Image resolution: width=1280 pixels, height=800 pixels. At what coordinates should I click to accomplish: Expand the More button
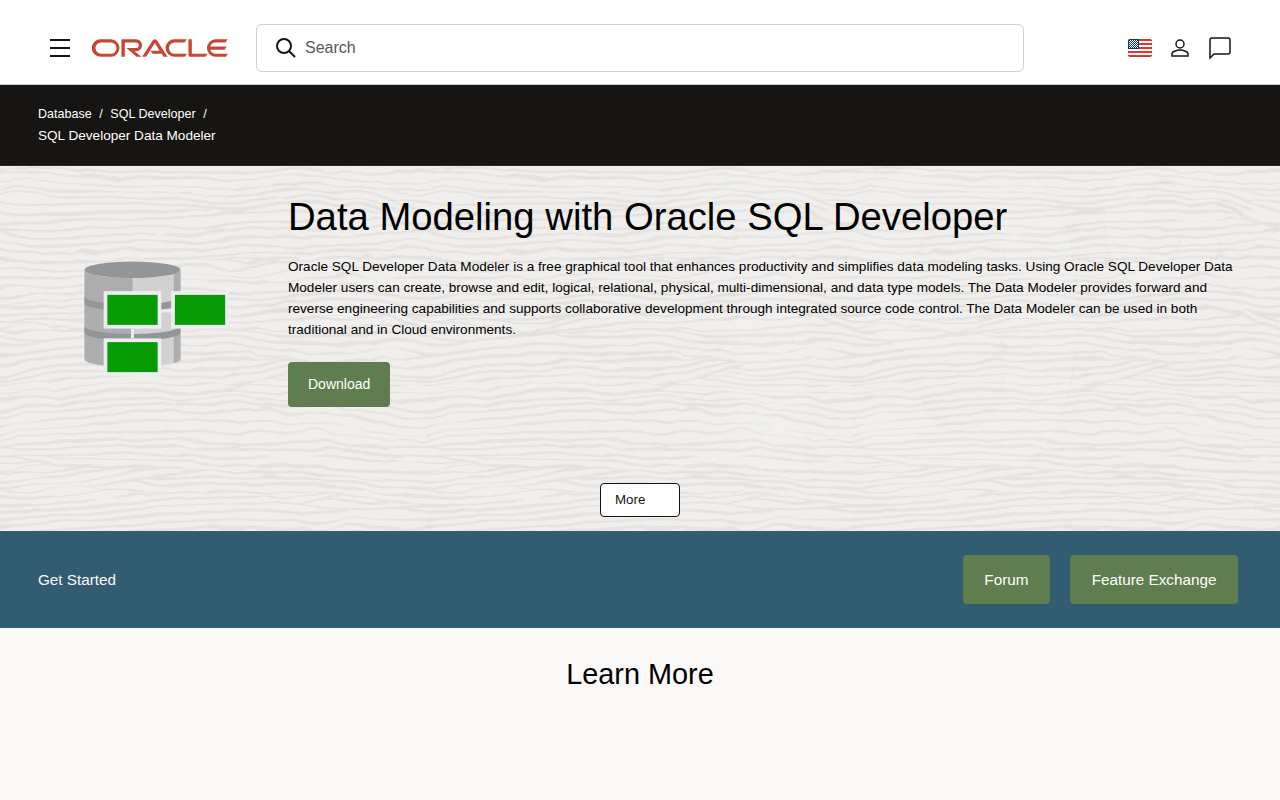(x=640, y=500)
